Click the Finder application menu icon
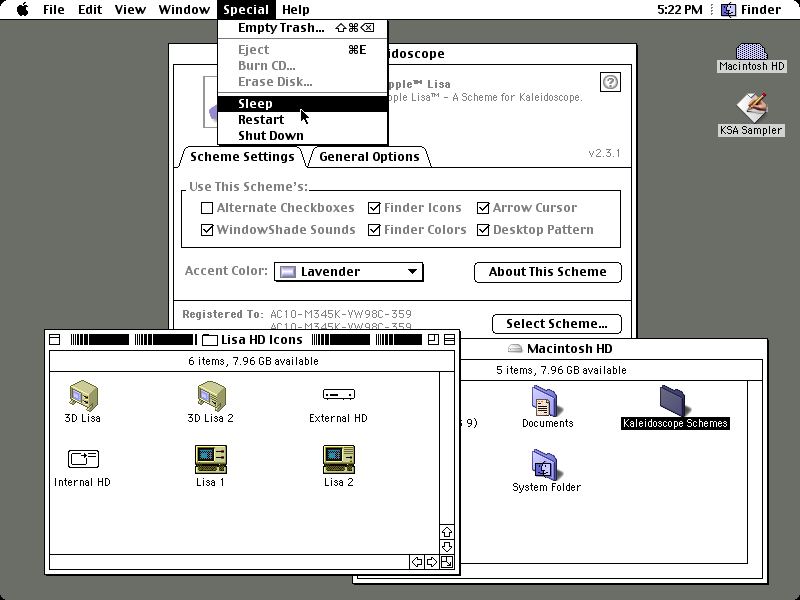The image size is (800, 600). pos(729,10)
